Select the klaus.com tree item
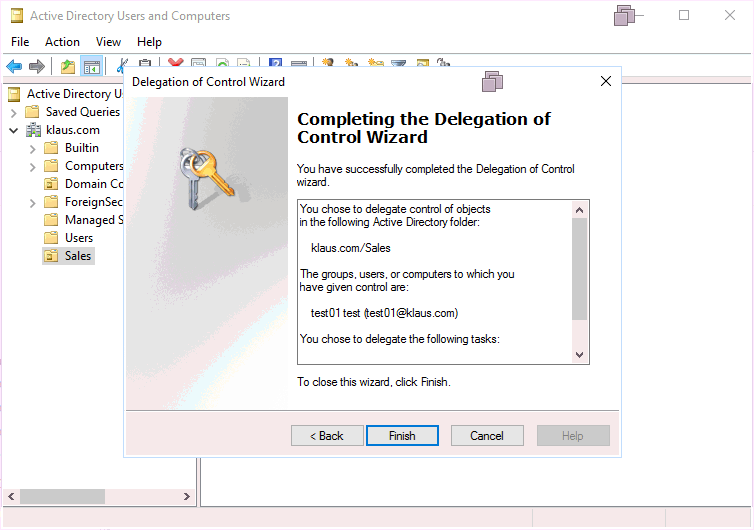 73,130
